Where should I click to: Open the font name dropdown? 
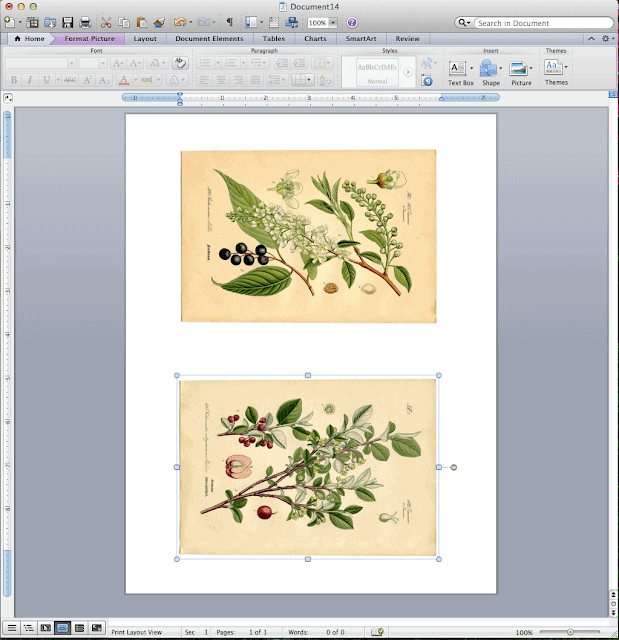(71, 63)
